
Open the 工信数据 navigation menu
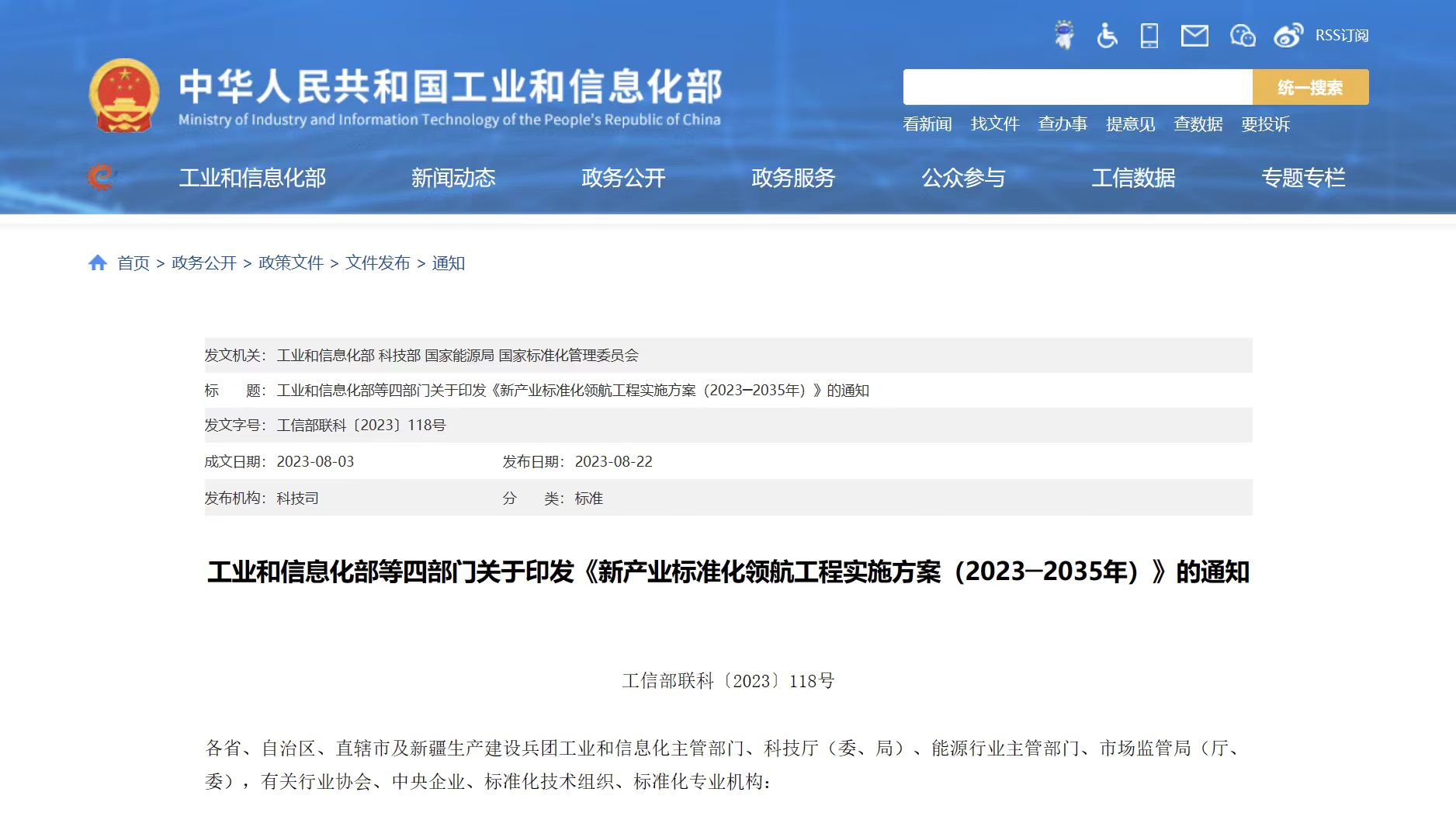coord(1133,178)
